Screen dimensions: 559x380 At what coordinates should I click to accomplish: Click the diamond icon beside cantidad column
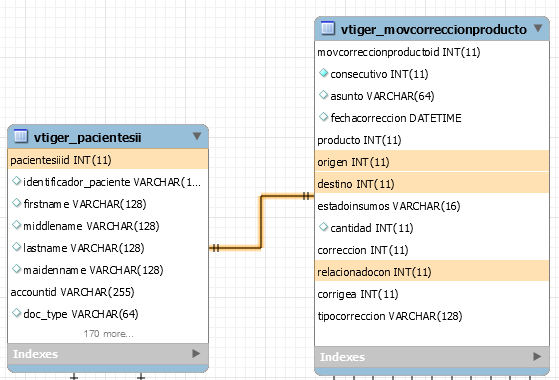323,227
